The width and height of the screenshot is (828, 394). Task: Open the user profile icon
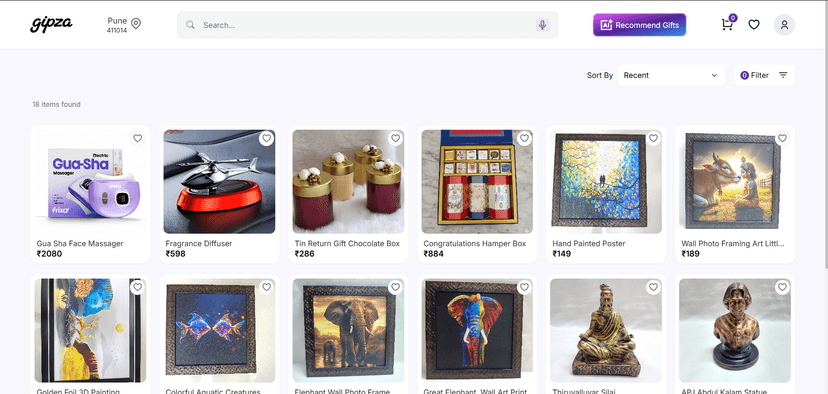tap(784, 25)
